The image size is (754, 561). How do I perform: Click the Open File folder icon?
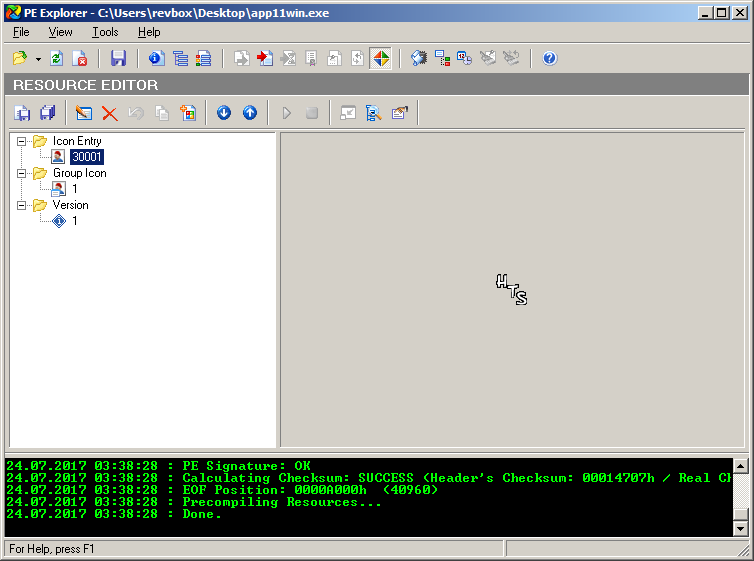(x=19, y=59)
